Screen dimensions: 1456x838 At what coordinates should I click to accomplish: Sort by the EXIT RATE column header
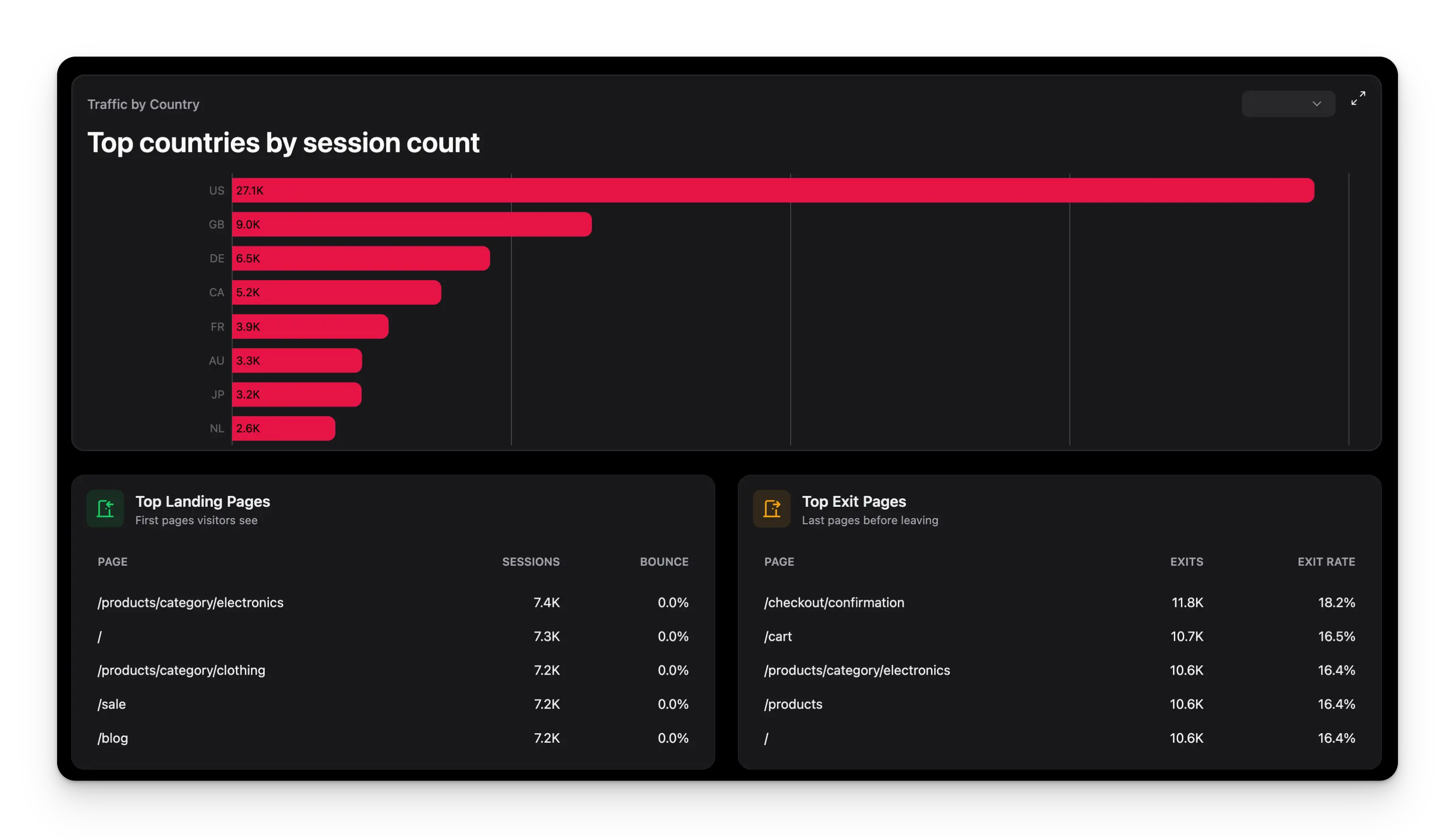[1326, 562]
